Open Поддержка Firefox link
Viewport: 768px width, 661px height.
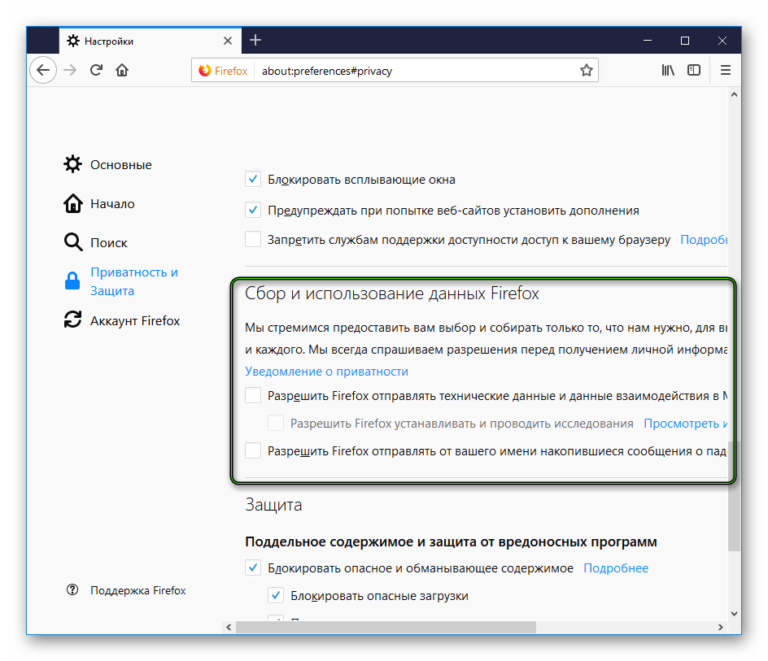point(138,590)
